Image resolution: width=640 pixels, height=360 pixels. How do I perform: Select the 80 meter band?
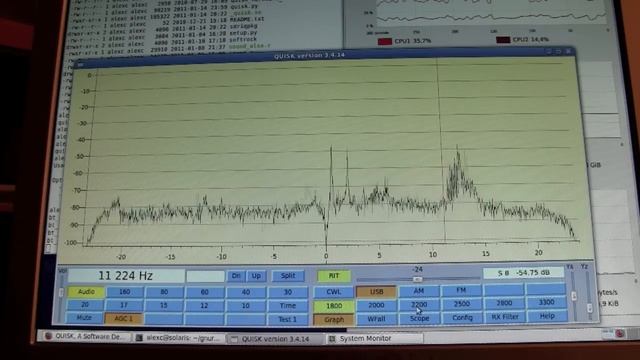pos(164,292)
